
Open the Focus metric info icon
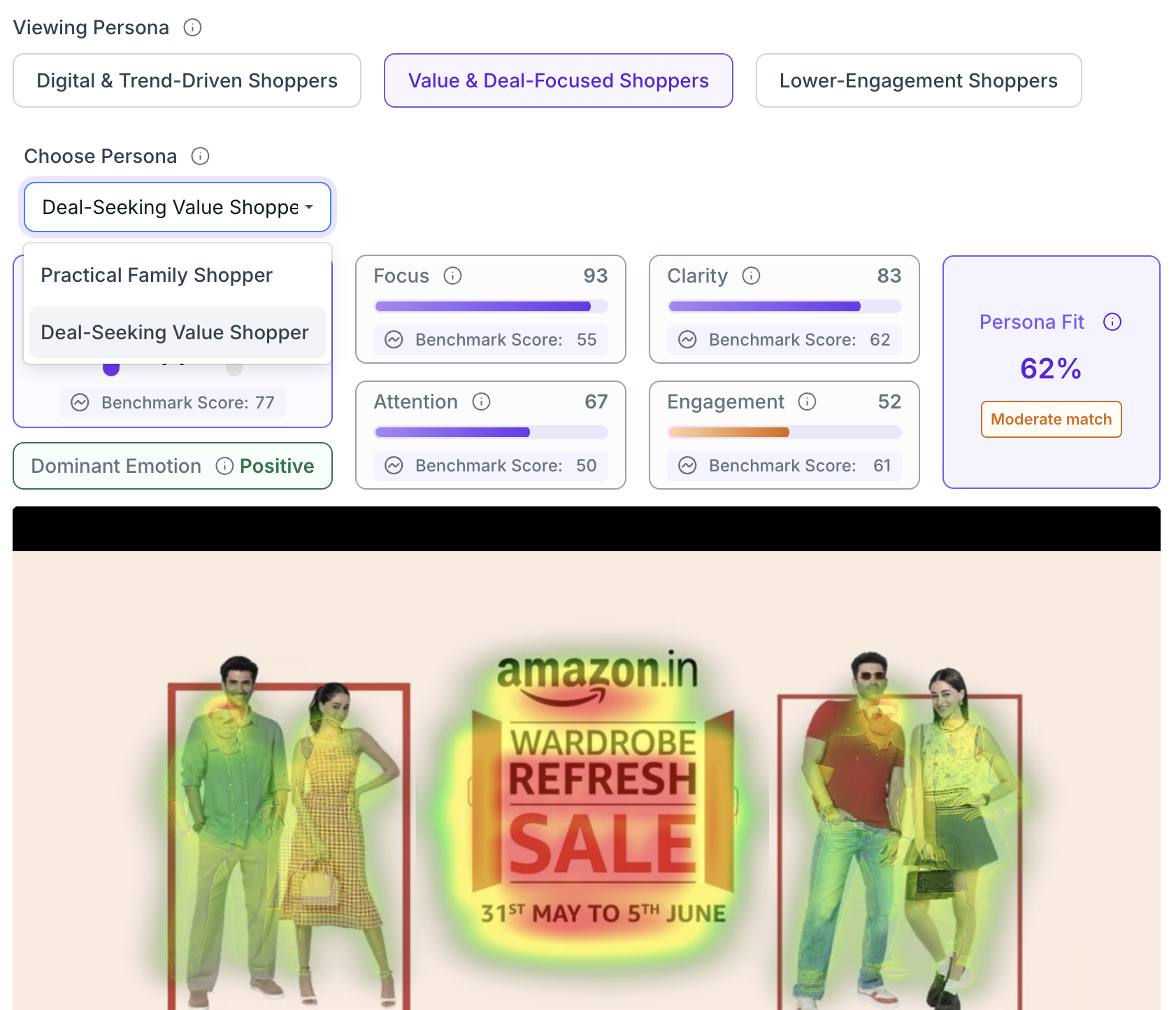pos(452,276)
